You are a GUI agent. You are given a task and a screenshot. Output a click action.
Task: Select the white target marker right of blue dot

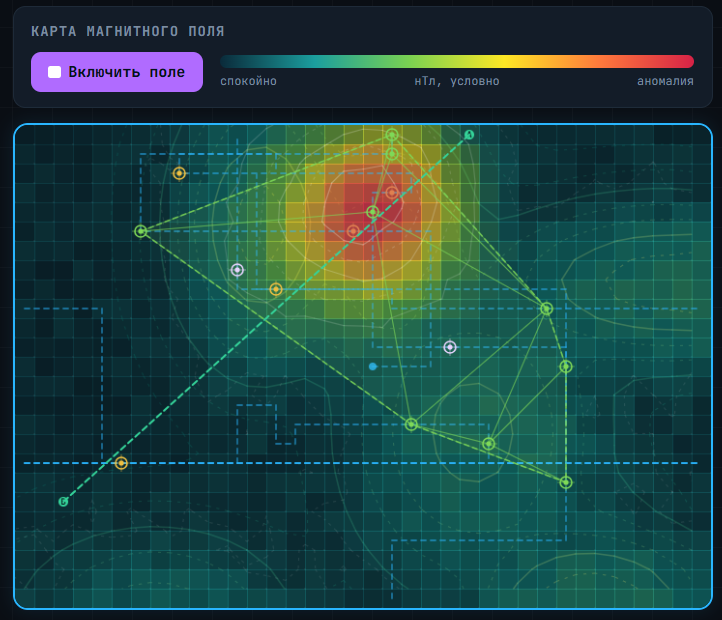pyautogui.click(x=450, y=347)
